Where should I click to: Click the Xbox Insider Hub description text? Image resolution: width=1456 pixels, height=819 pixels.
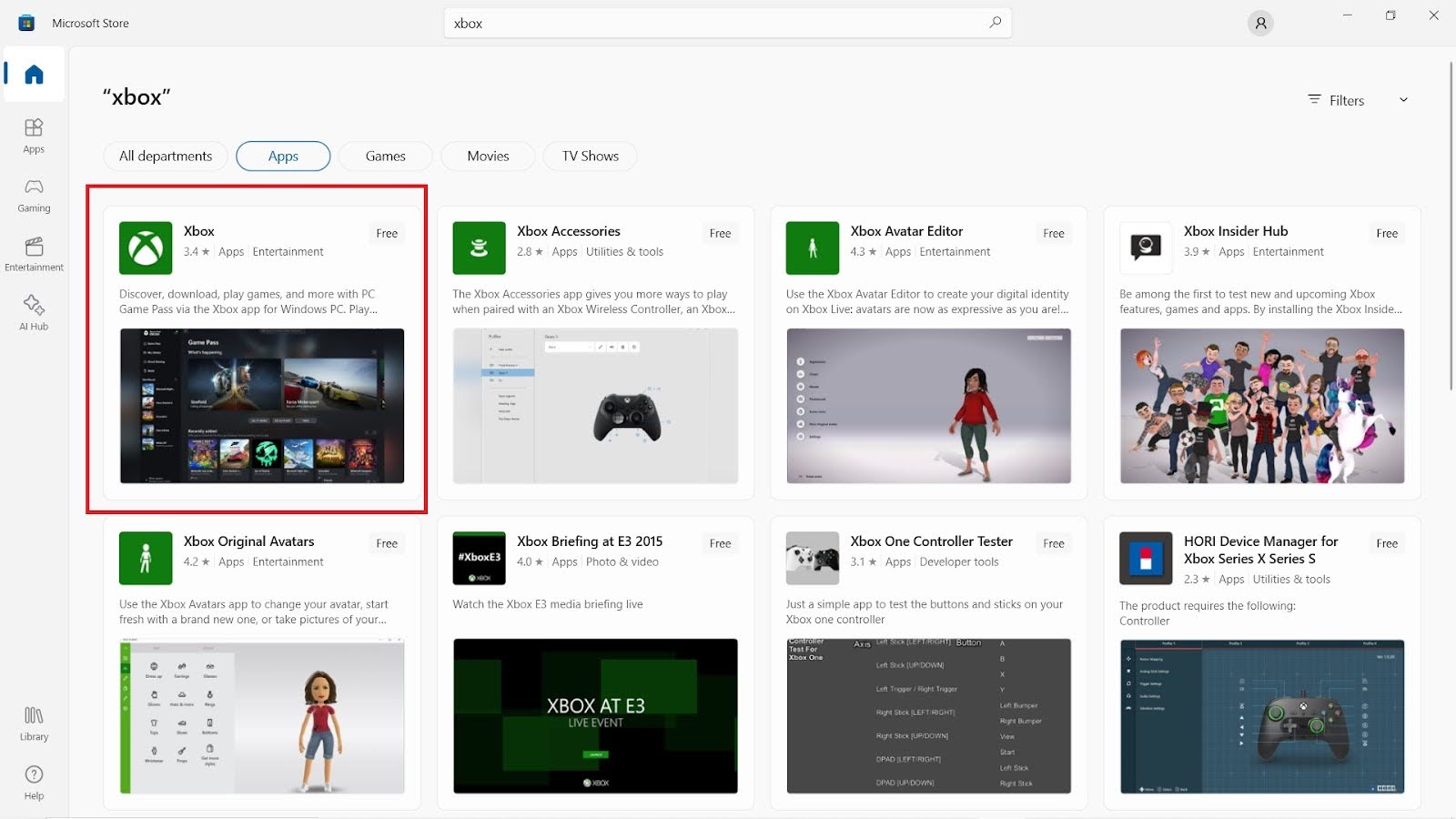pyautogui.click(x=1261, y=301)
